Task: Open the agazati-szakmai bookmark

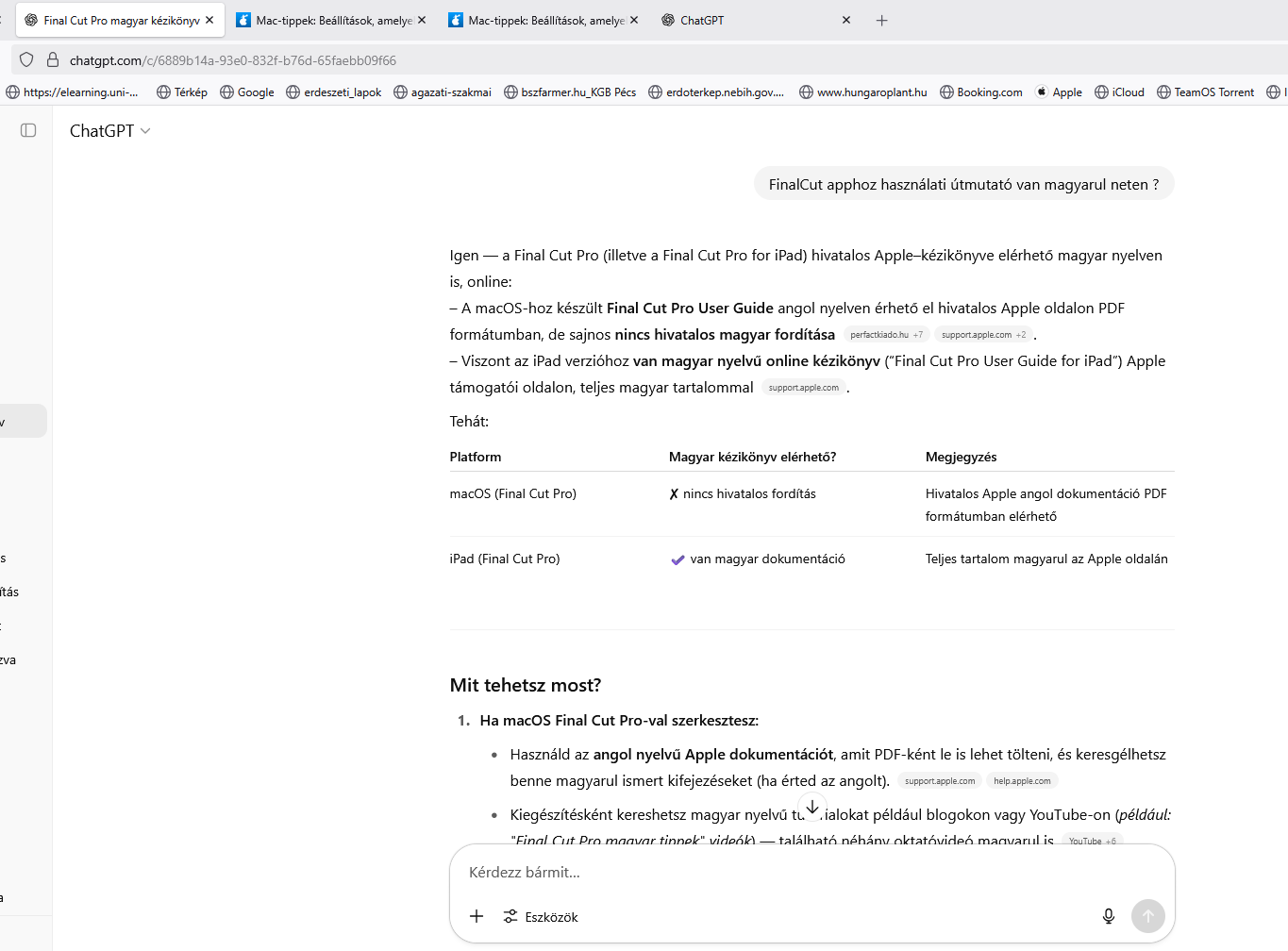Action: (443, 92)
